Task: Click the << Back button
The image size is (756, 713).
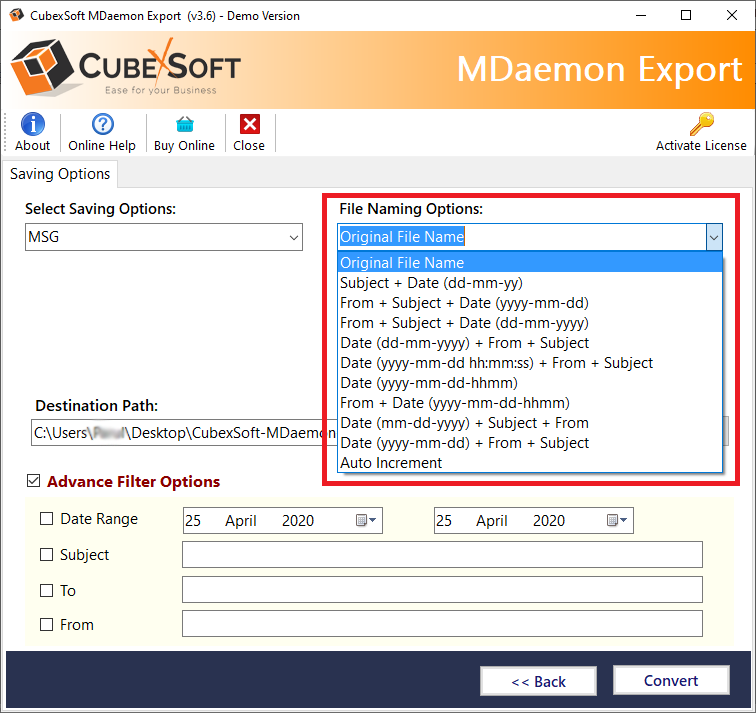Action: [x=539, y=681]
